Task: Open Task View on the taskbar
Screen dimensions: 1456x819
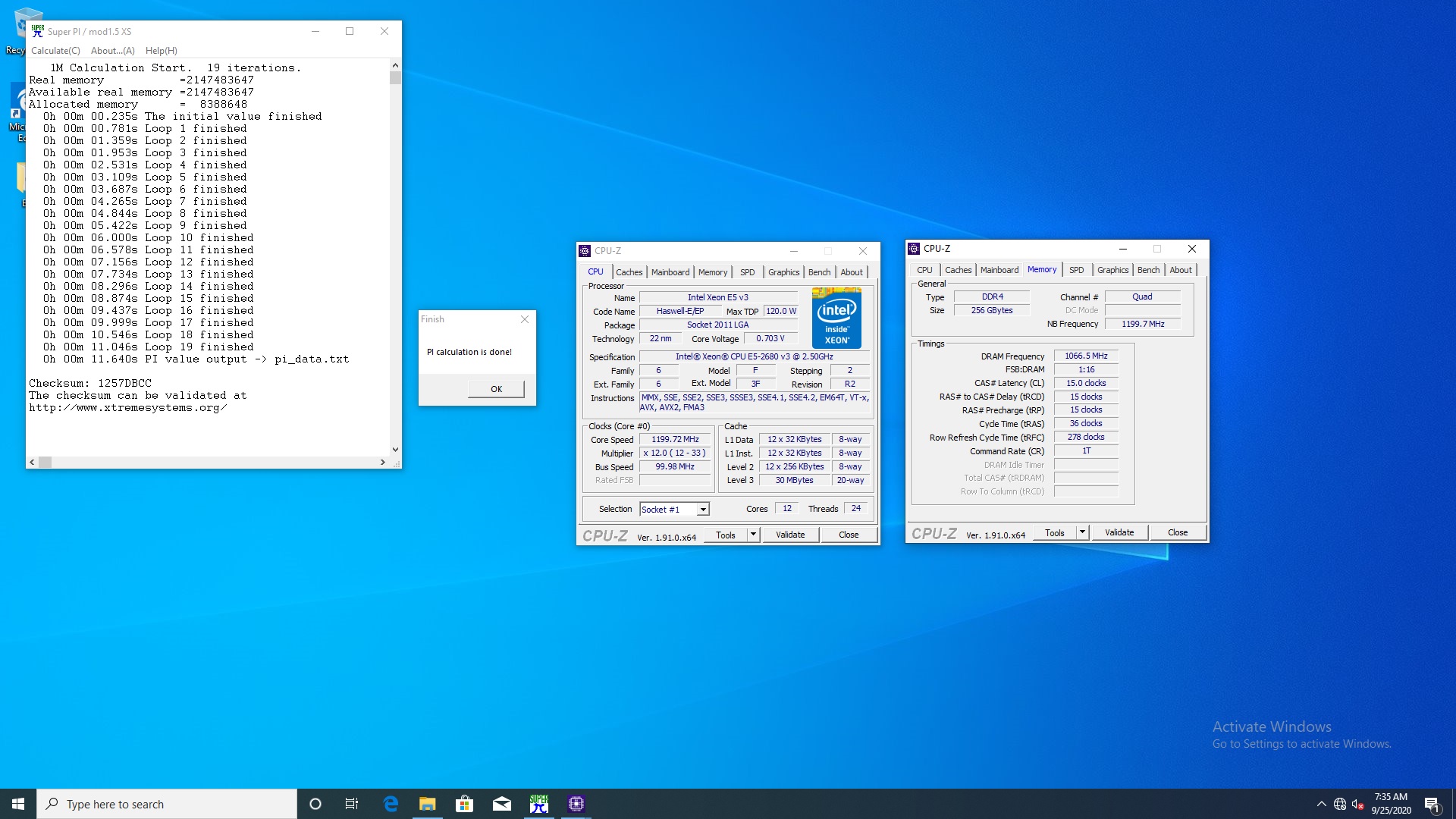Action: [352, 804]
